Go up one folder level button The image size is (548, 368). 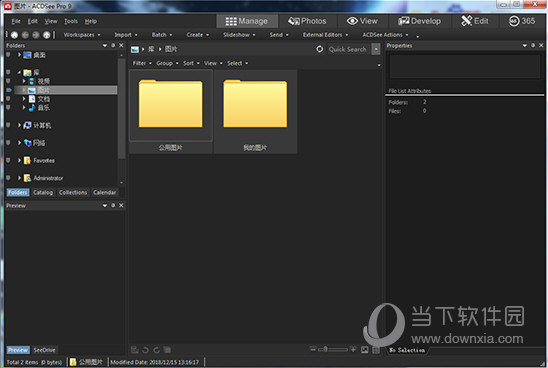46,35
